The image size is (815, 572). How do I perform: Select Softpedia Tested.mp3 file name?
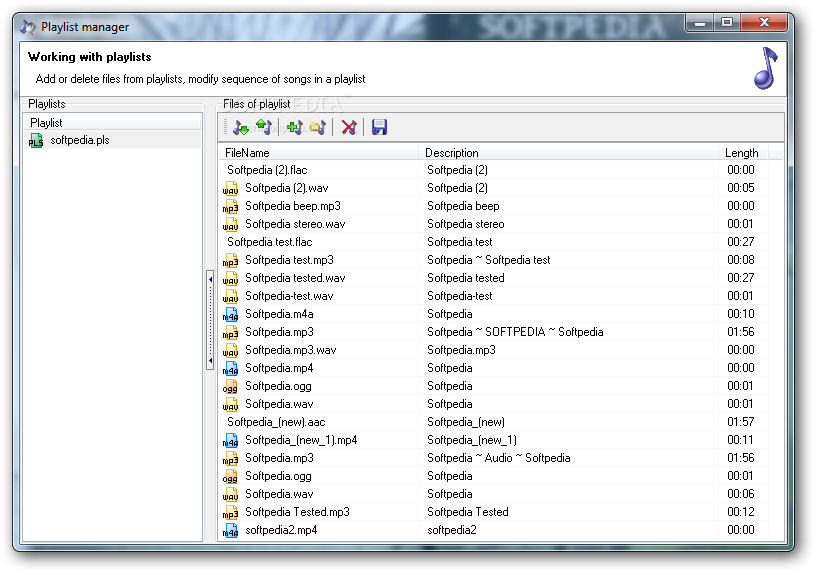297,512
